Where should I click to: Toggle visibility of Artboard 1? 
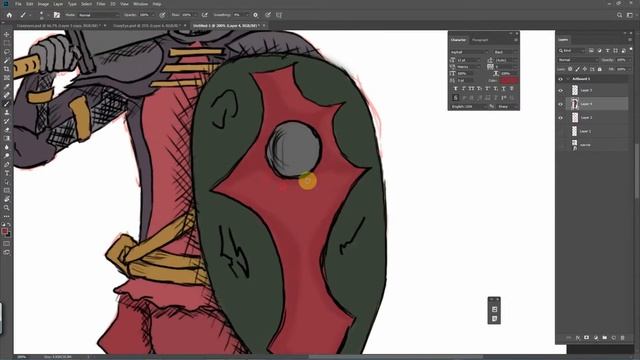pos(560,79)
